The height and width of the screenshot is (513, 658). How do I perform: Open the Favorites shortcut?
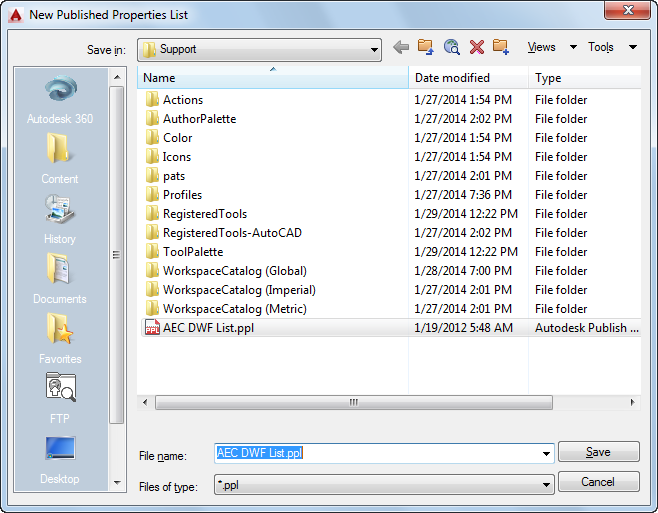click(60, 339)
